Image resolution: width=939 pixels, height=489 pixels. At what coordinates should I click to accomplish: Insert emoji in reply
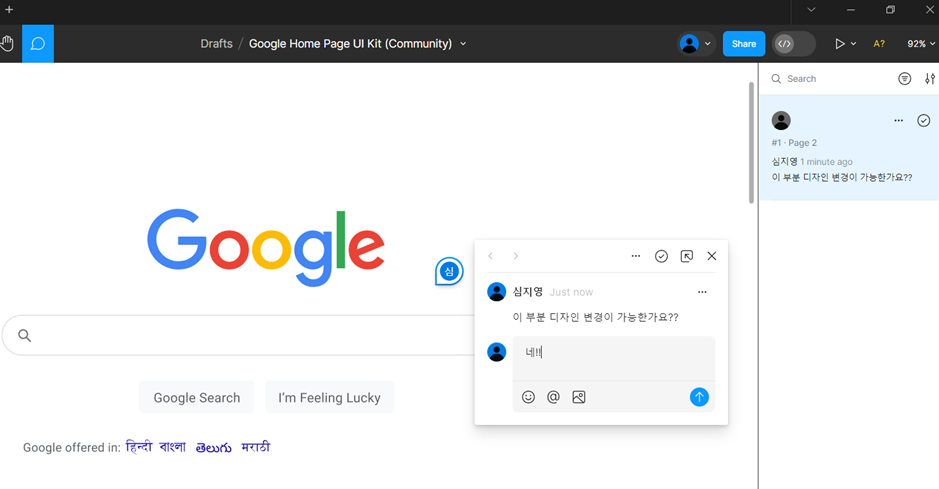coord(528,397)
